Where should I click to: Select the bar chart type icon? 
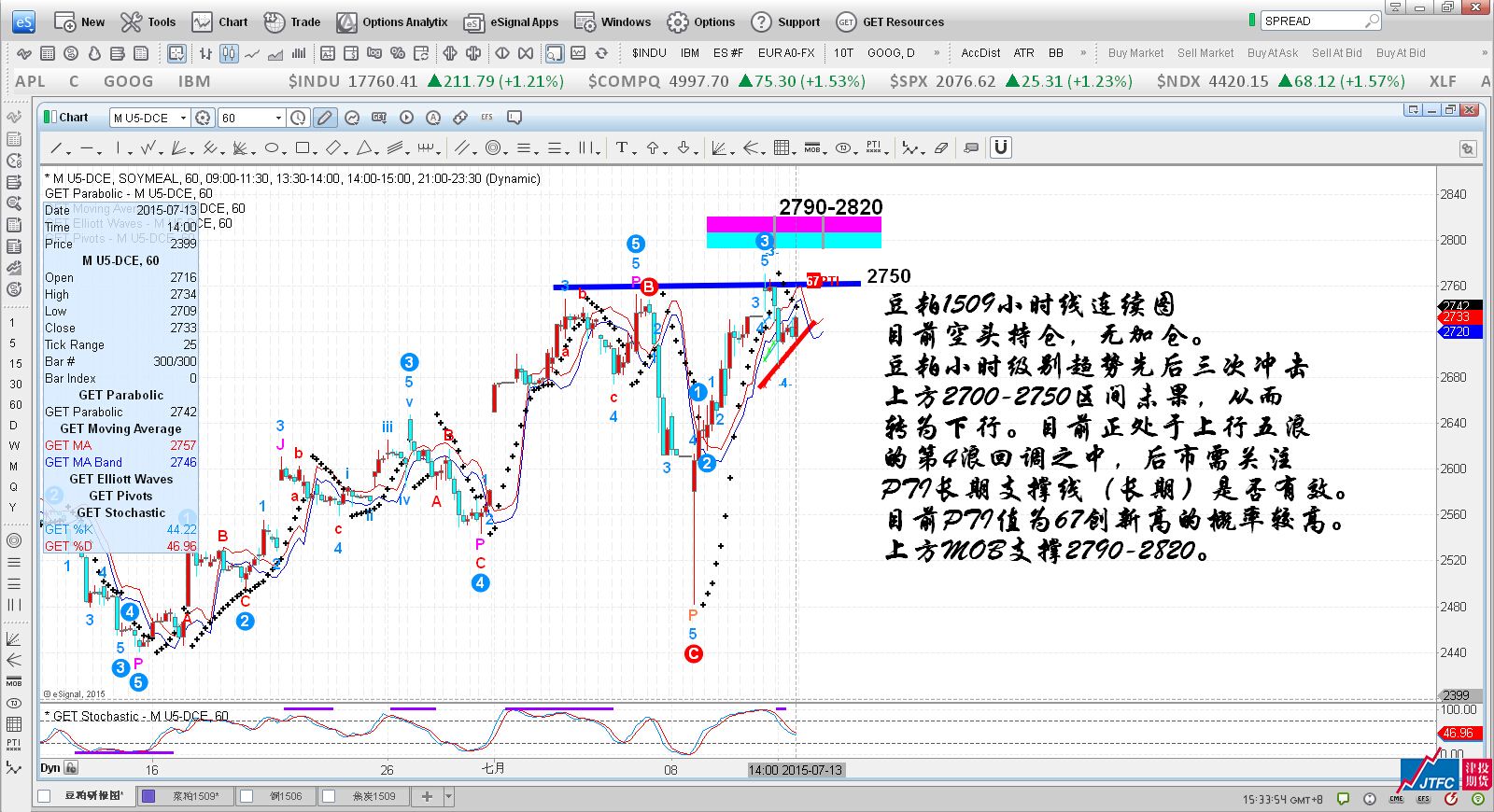[x=205, y=53]
